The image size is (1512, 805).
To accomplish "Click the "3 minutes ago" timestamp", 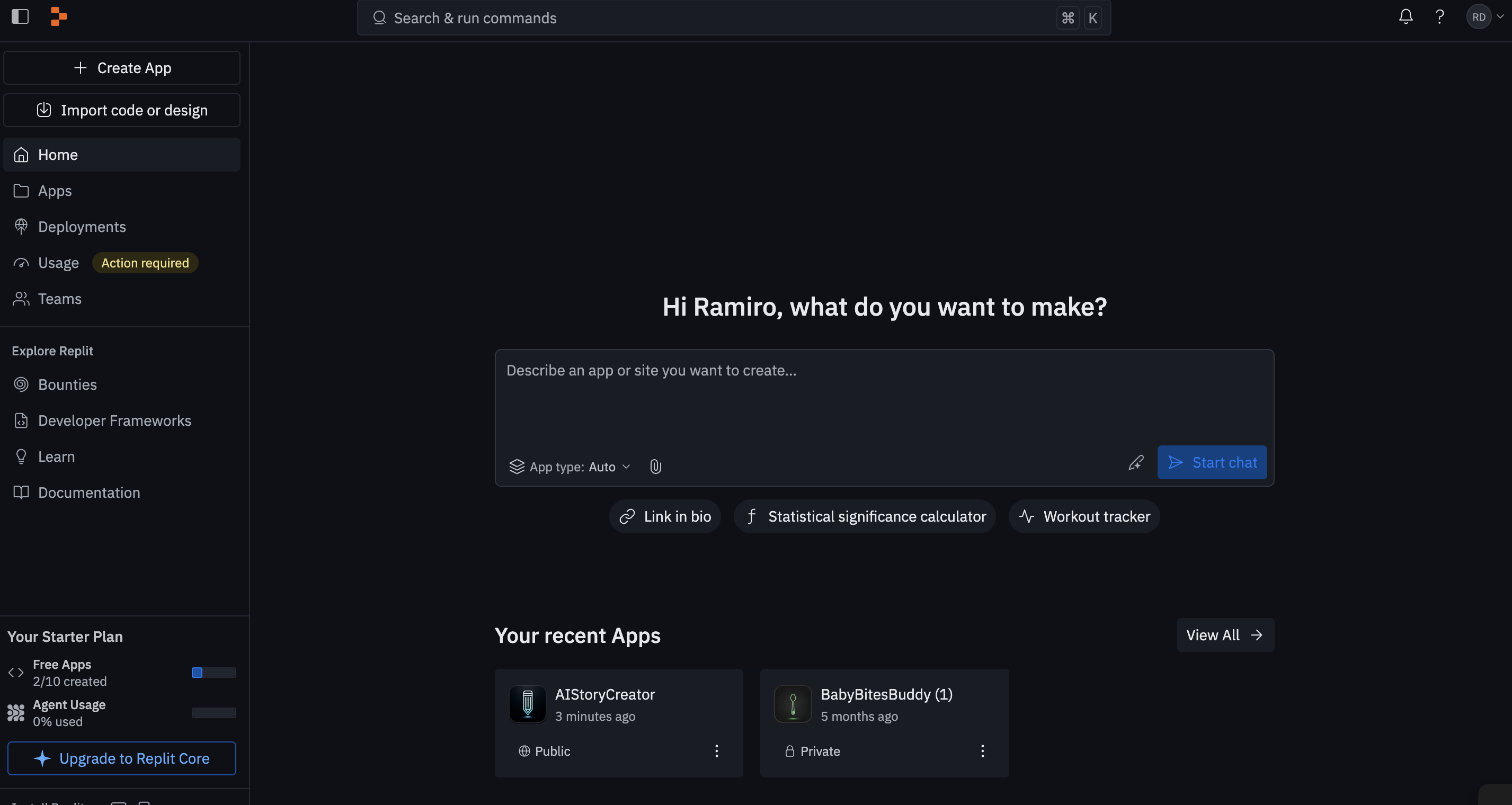I will pyautogui.click(x=595, y=716).
